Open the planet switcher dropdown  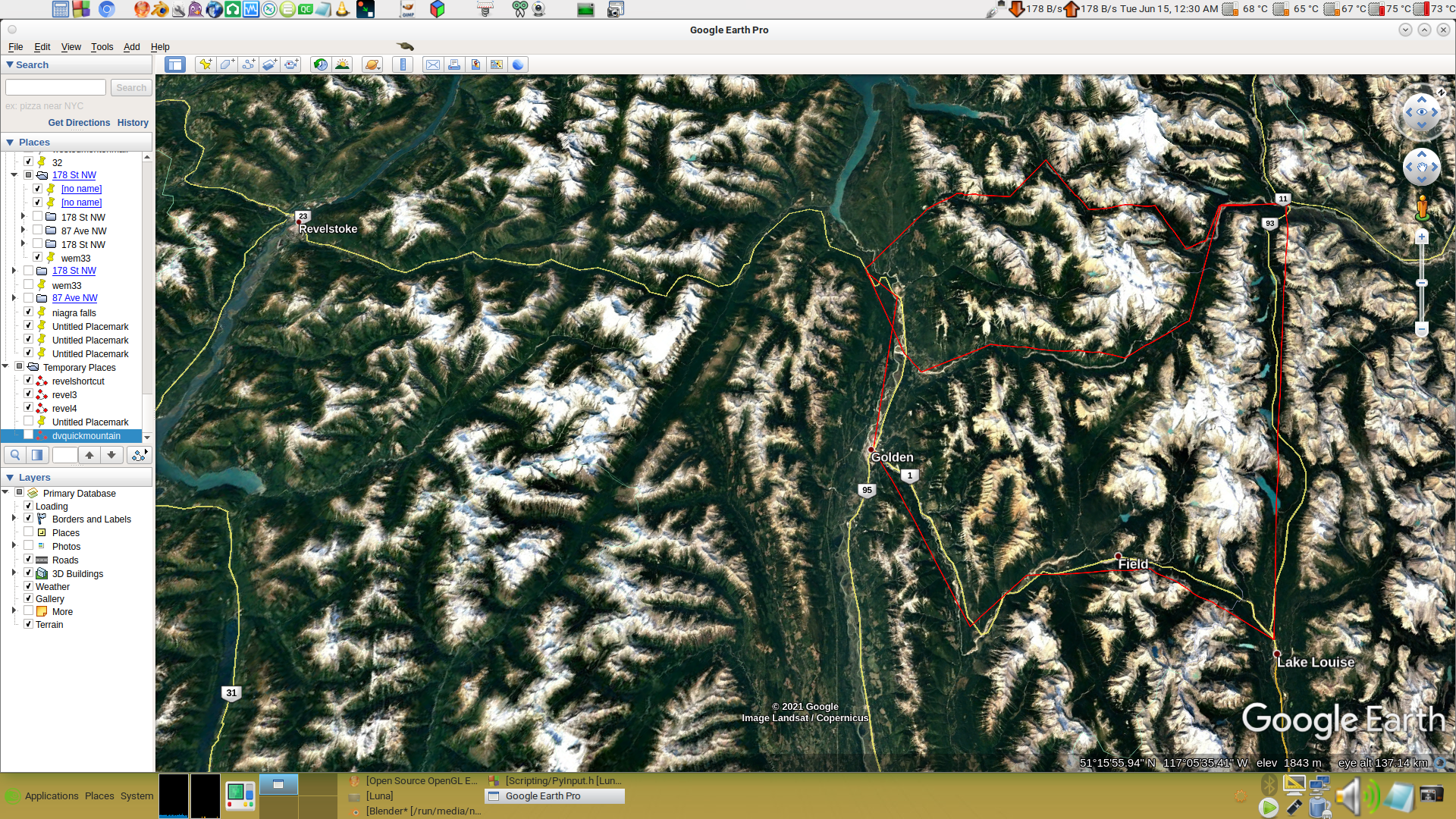[372, 64]
